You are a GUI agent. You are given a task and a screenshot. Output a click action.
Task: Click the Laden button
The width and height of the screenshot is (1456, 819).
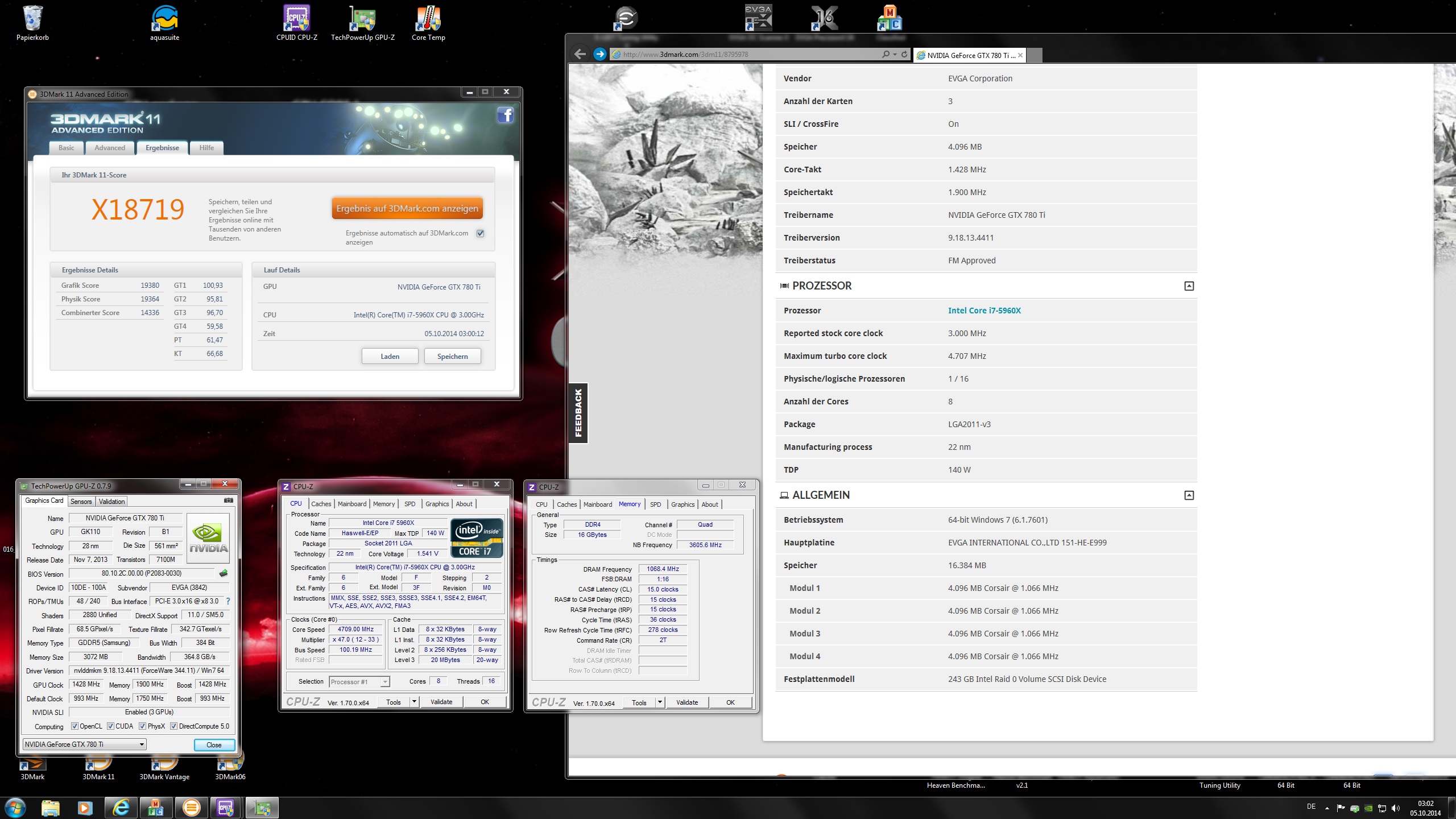pyautogui.click(x=390, y=356)
